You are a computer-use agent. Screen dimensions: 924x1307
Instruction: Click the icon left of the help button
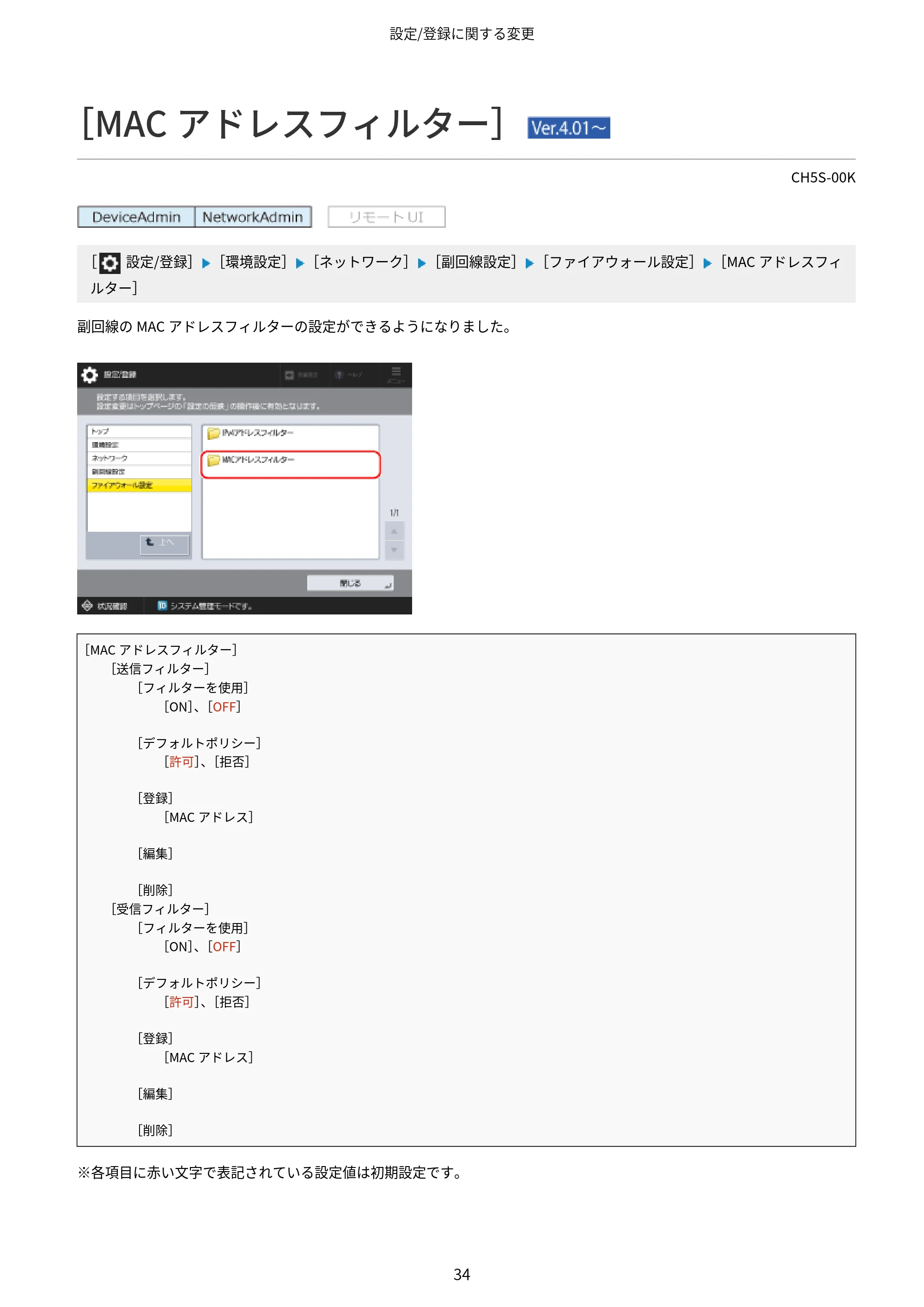(289, 375)
